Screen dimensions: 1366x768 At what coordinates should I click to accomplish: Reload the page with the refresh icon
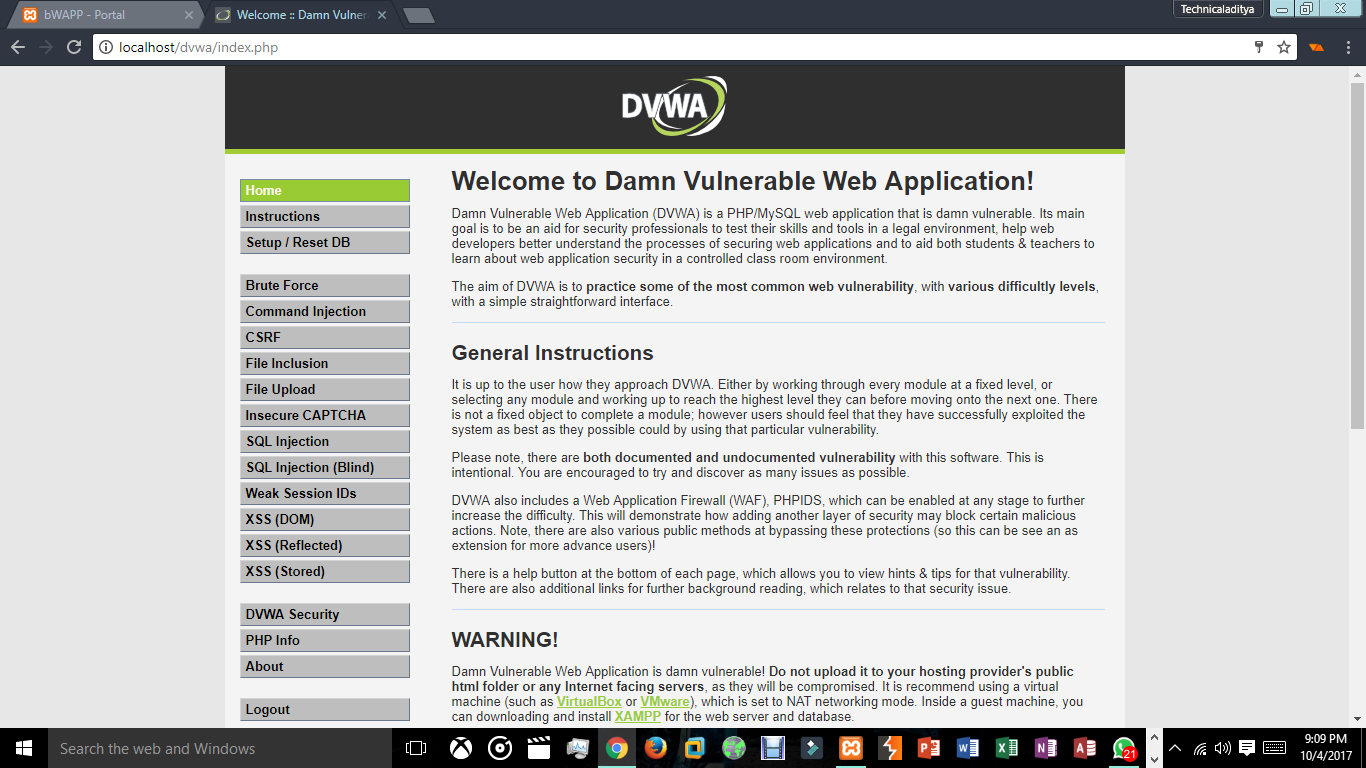[74, 47]
